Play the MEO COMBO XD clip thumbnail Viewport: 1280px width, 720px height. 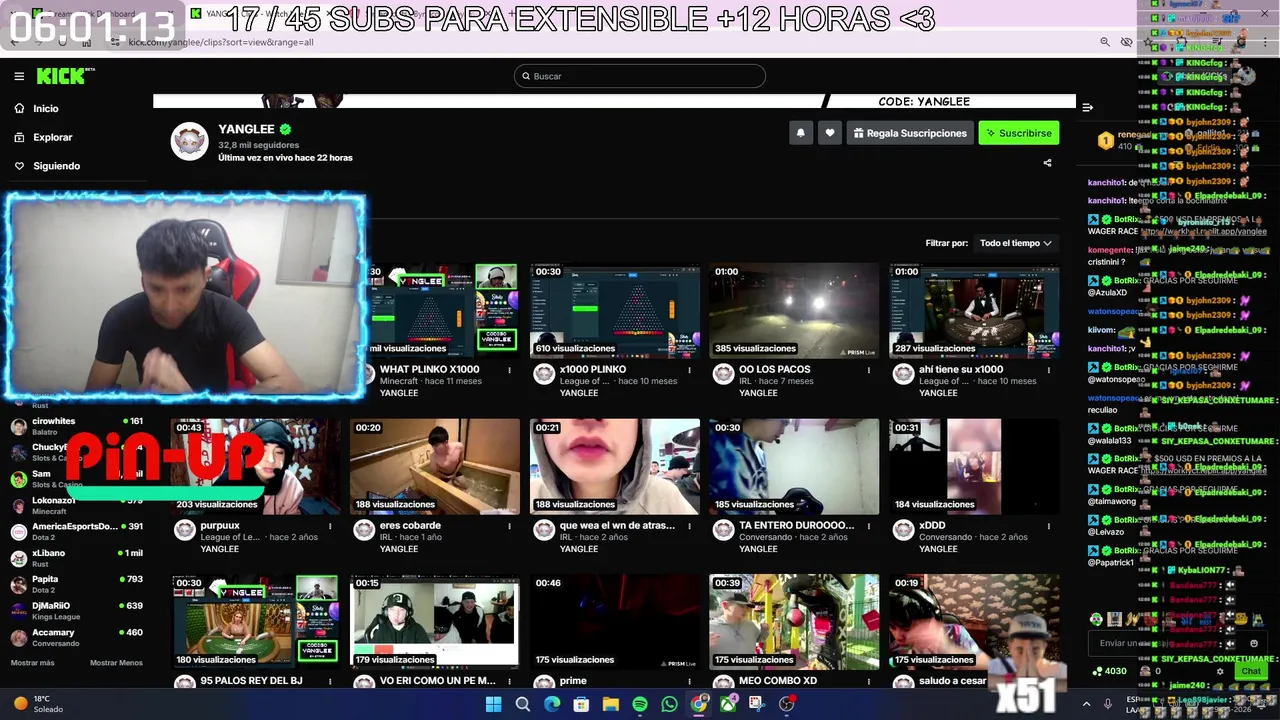coord(794,621)
